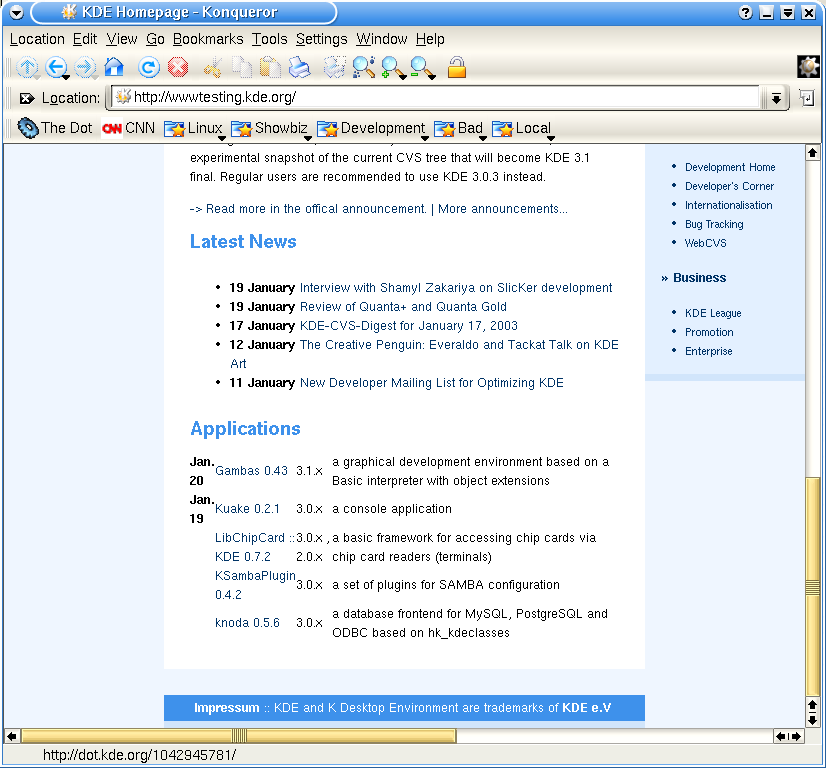Reload the page with the refresh icon
The height and width of the screenshot is (768, 826).
click(149, 67)
